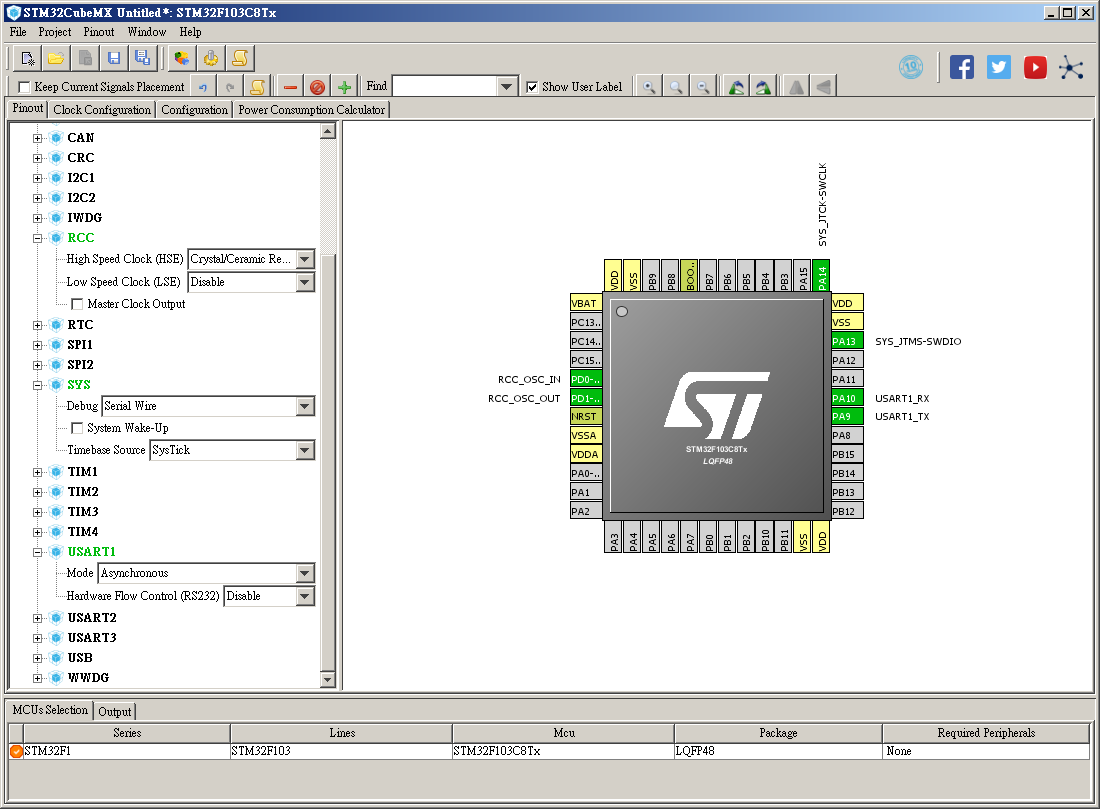Image resolution: width=1100 pixels, height=809 pixels.
Task: Switch to the Configuration tab
Action: (195, 110)
